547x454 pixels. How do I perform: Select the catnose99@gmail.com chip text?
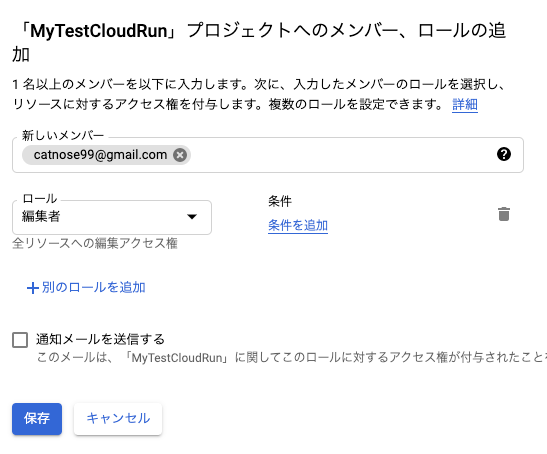point(100,155)
